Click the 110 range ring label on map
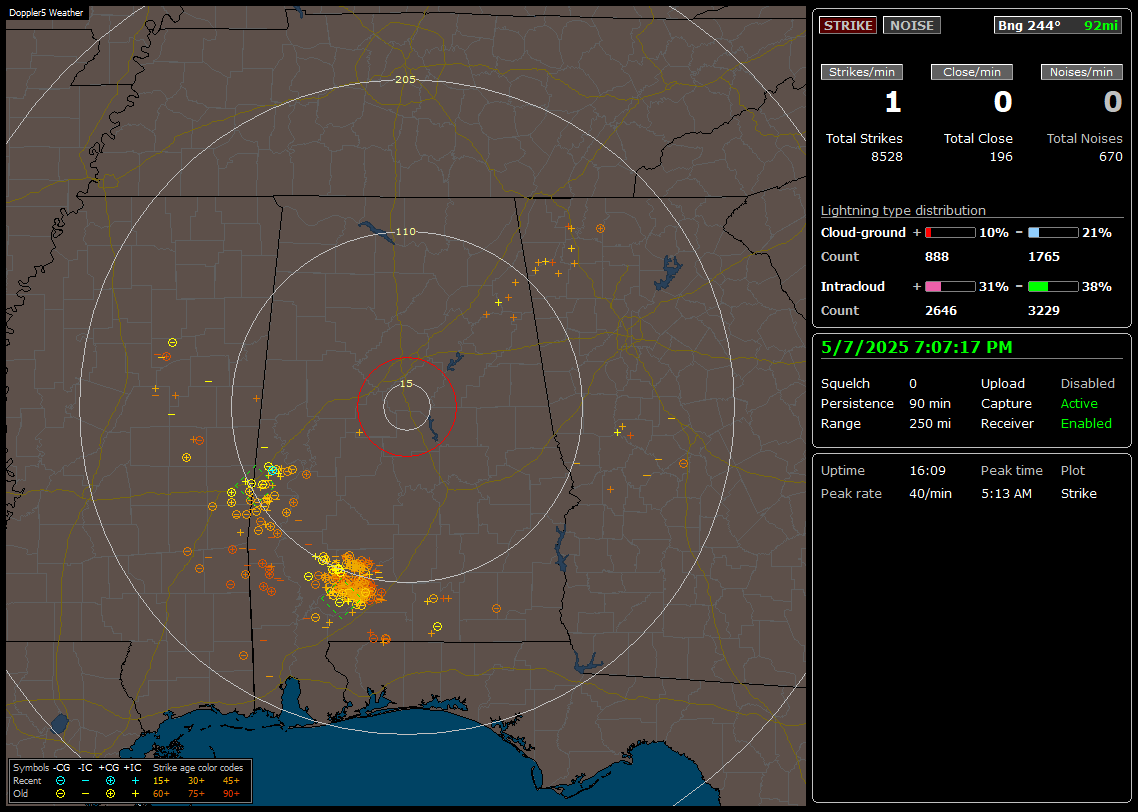 pyautogui.click(x=405, y=231)
